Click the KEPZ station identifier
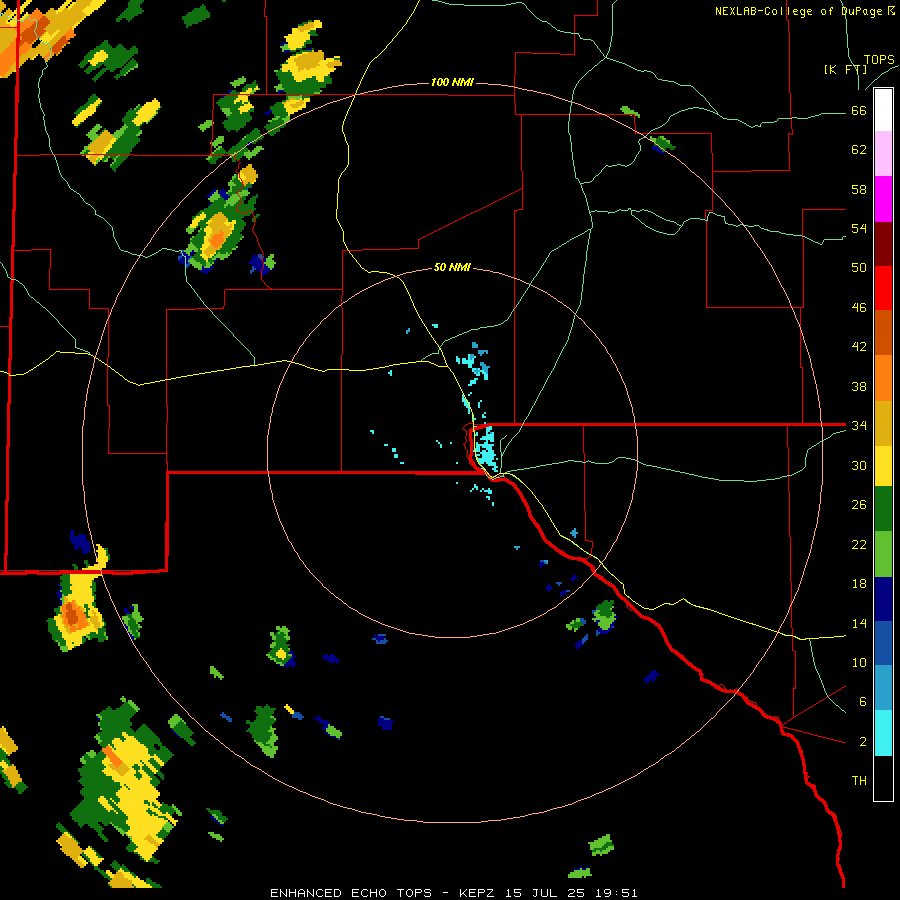Screen dimensions: 900x900 478,893
